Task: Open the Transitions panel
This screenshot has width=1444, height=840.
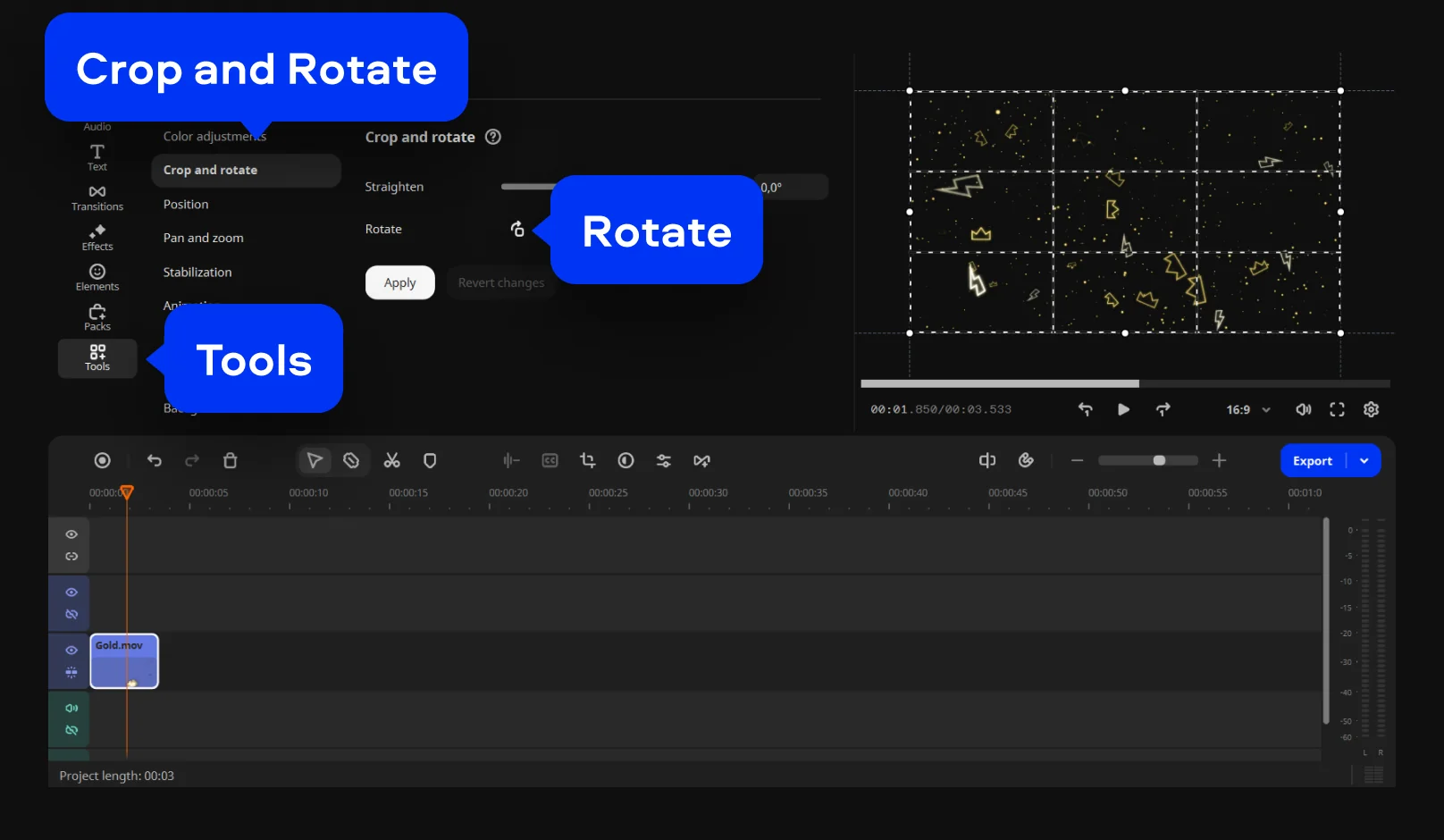Action: pyautogui.click(x=97, y=198)
